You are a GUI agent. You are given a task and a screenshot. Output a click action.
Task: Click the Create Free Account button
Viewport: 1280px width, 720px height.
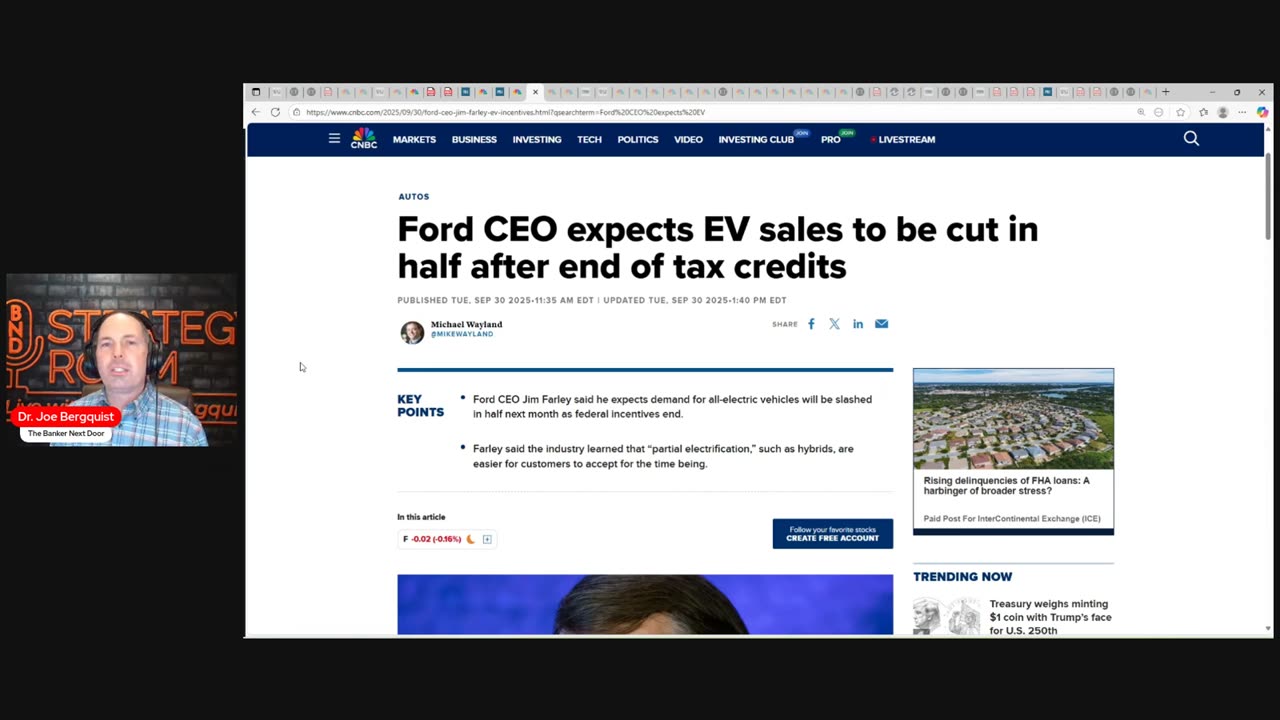(832, 534)
